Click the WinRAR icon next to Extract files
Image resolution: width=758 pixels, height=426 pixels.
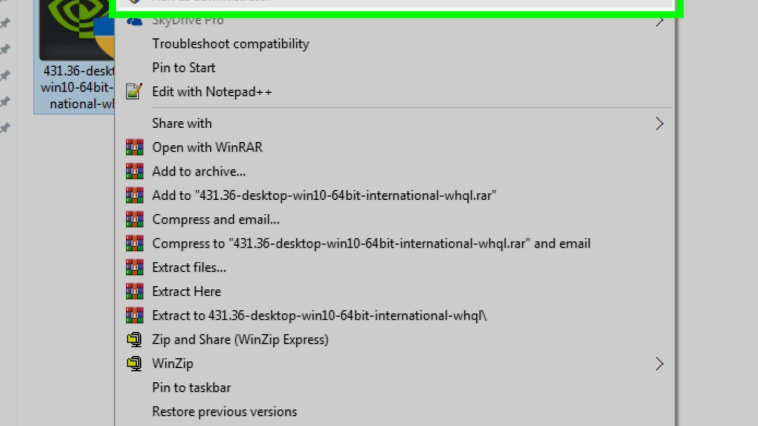134,268
